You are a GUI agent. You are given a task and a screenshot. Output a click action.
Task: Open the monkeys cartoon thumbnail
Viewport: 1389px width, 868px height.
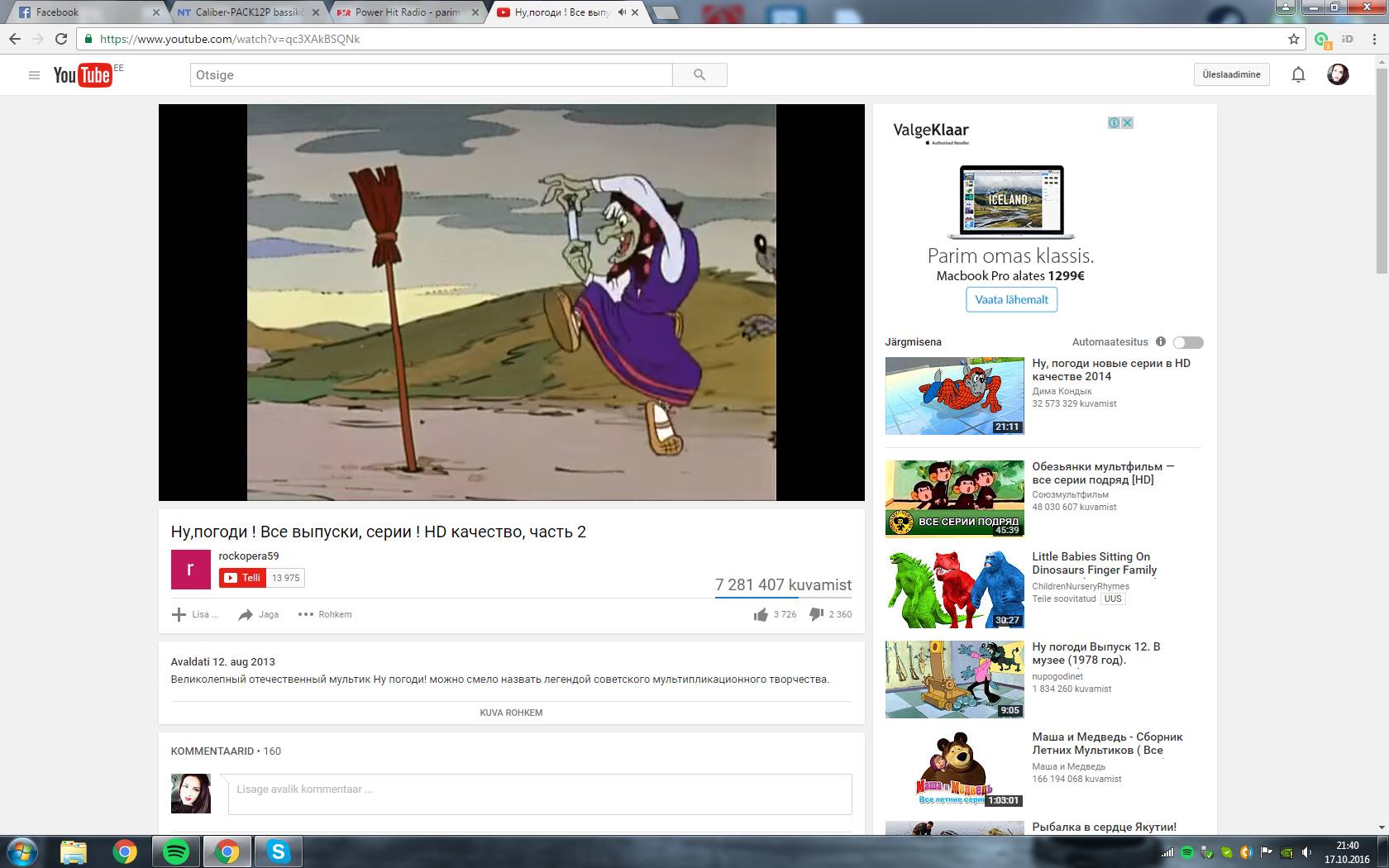pyautogui.click(x=954, y=498)
